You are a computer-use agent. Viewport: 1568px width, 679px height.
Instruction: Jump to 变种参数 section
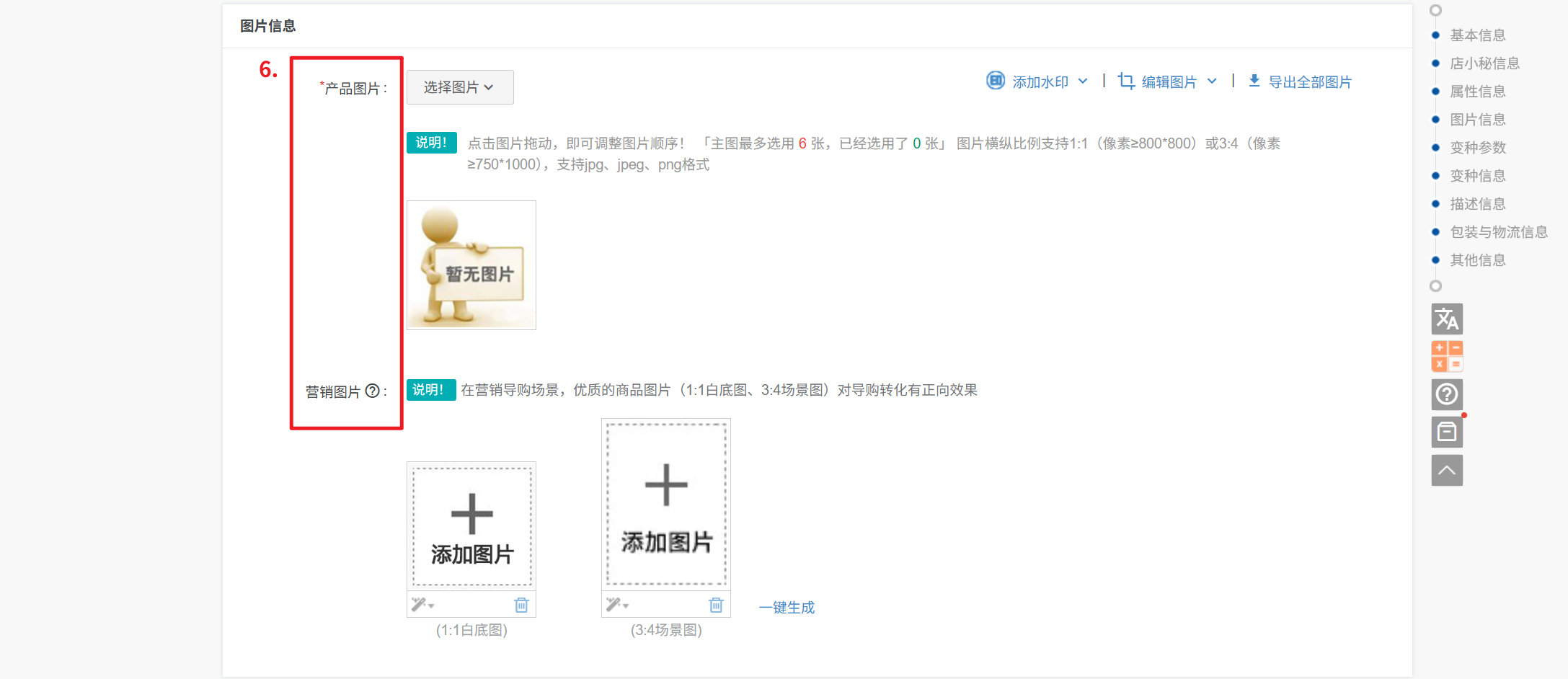coord(1478,148)
